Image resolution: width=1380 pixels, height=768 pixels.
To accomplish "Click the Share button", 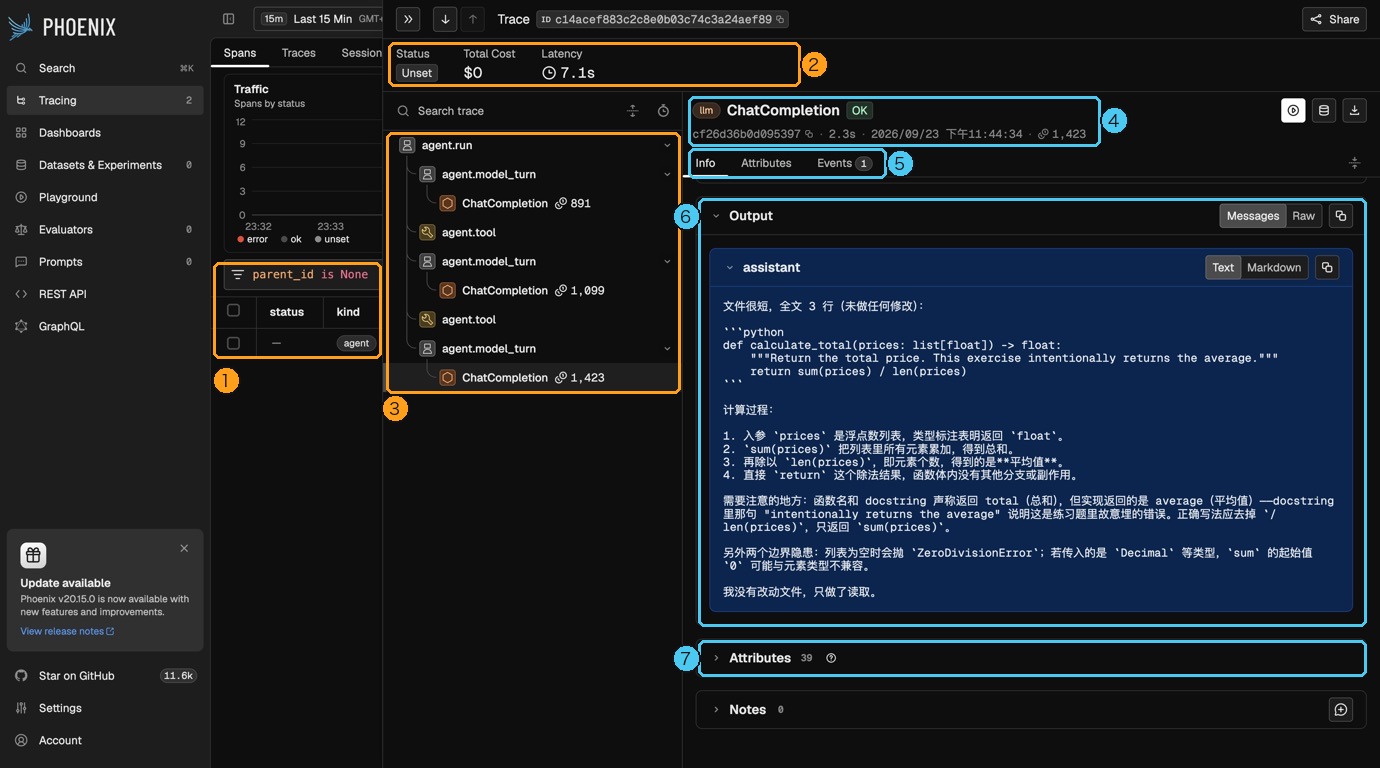I will tap(1335, 19).
